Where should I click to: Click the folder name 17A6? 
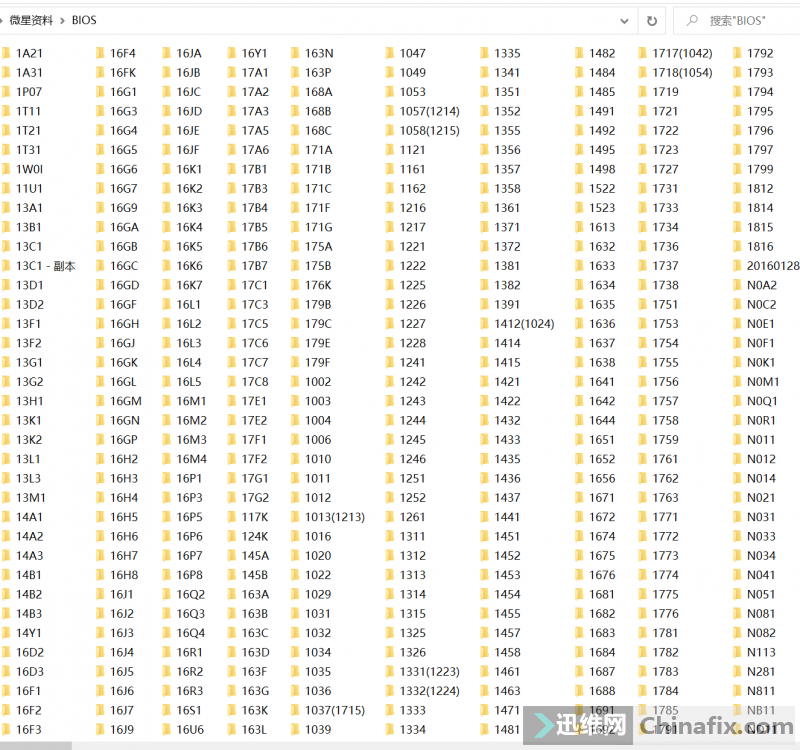click(256, 150)
